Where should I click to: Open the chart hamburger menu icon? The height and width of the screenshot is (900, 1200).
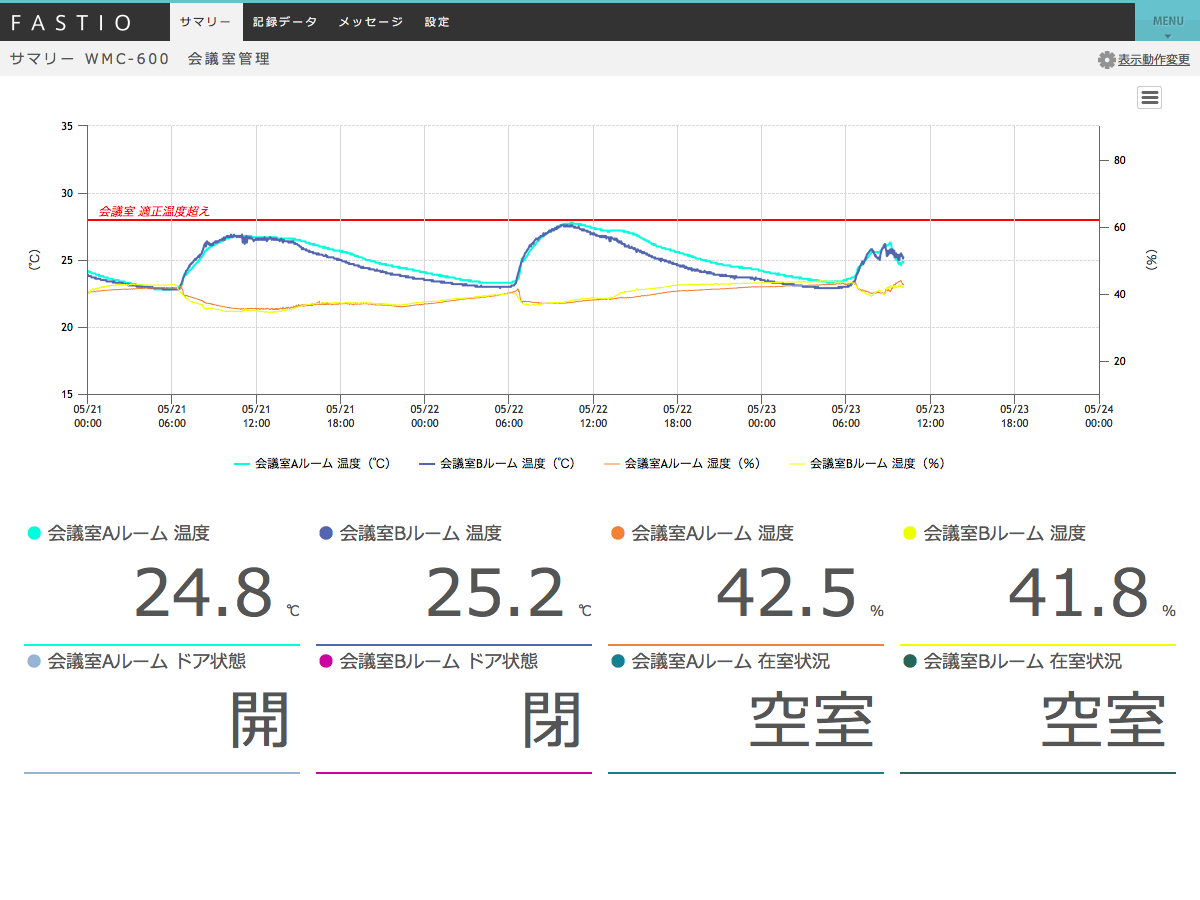(x=1149, y=97)
